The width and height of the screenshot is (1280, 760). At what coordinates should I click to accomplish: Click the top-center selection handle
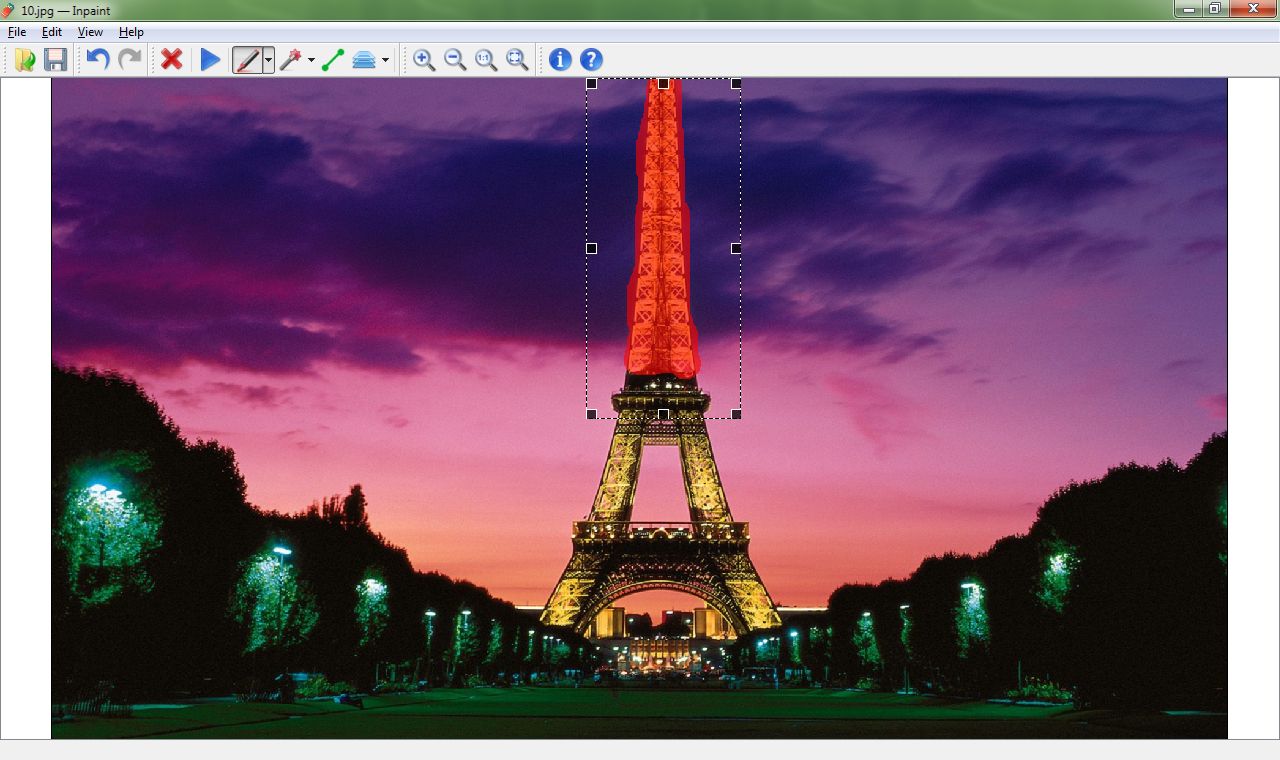(663, 84)
